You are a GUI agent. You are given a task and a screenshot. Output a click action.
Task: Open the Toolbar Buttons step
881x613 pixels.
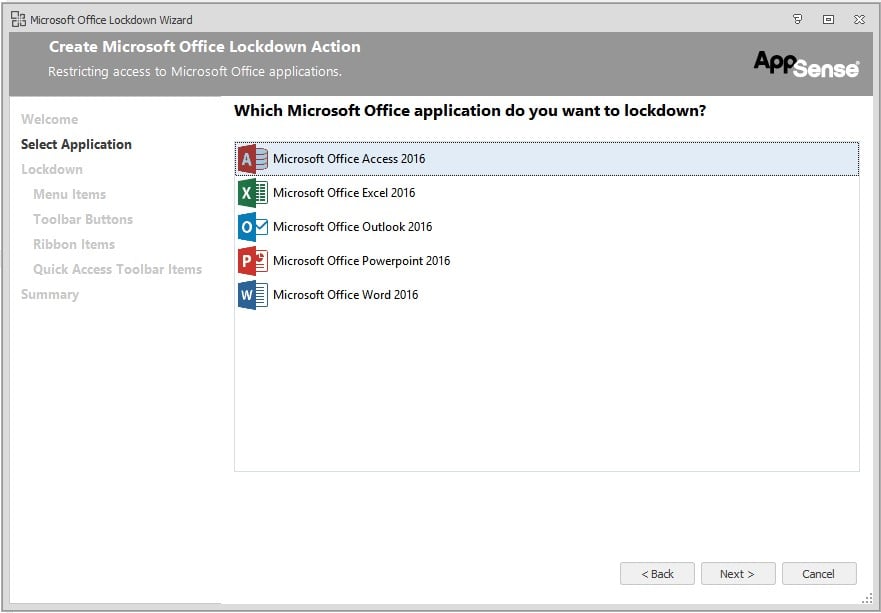tap(83, 219)
